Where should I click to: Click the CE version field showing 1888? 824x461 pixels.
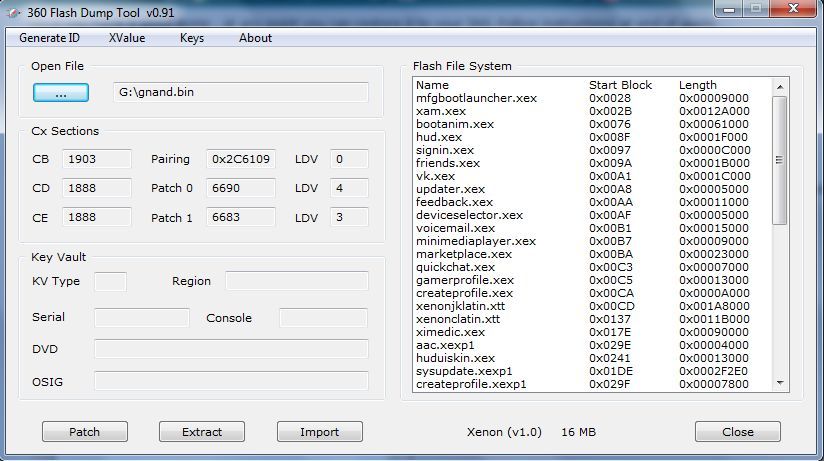97,217
